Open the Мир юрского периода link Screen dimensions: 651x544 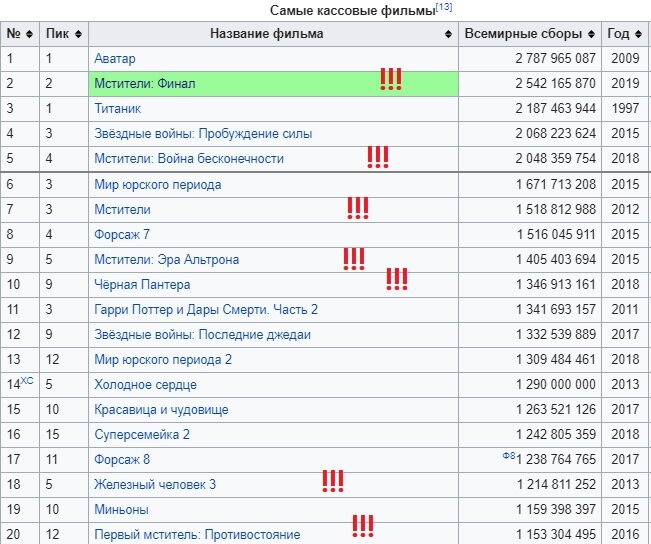[158, 184]
